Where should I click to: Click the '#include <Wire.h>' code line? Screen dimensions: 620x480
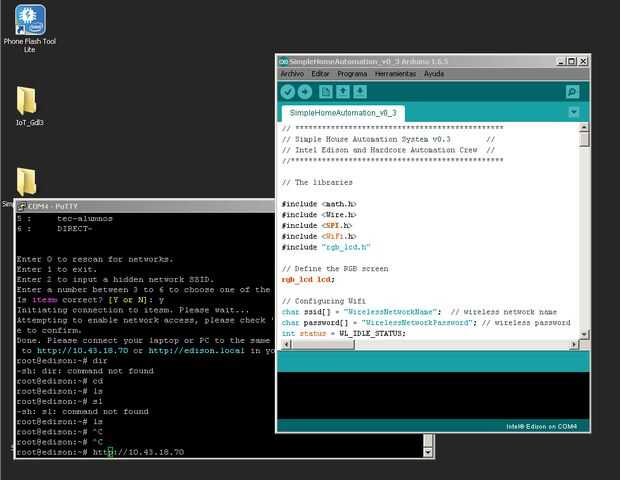(319, 215)
